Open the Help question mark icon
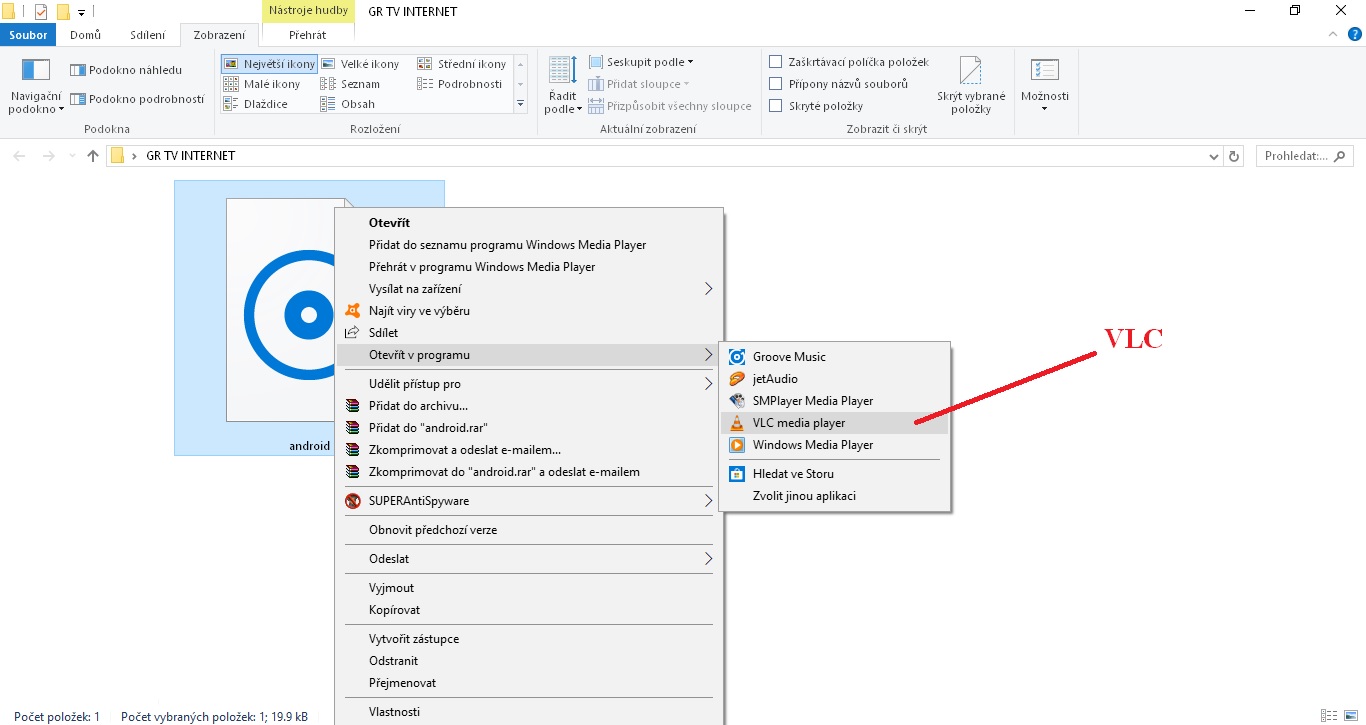Viewport: 1366px width, 725px height. (x=1354, y=35)
